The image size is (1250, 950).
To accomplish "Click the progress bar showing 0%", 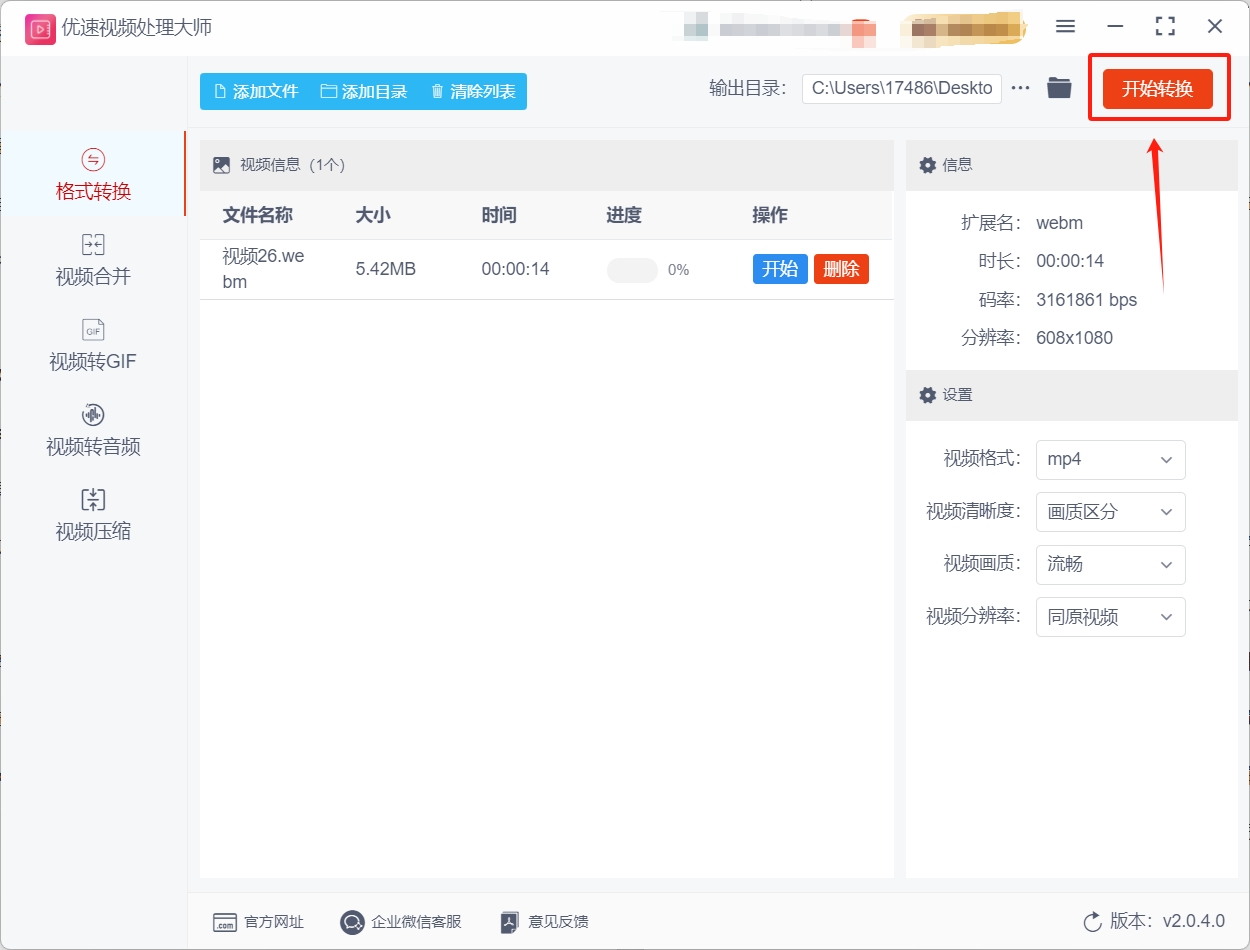I will click(632, 270).
